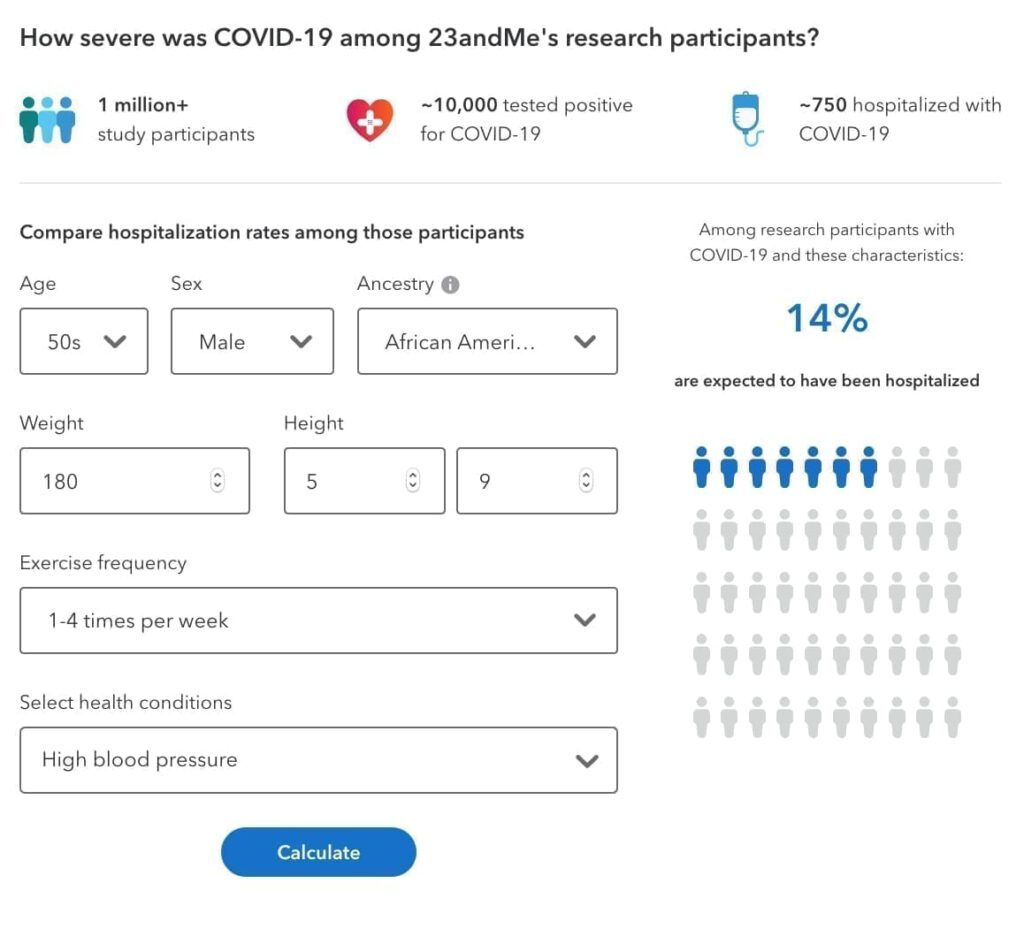Open the Exercise frequency dropdown

(318, 620)
